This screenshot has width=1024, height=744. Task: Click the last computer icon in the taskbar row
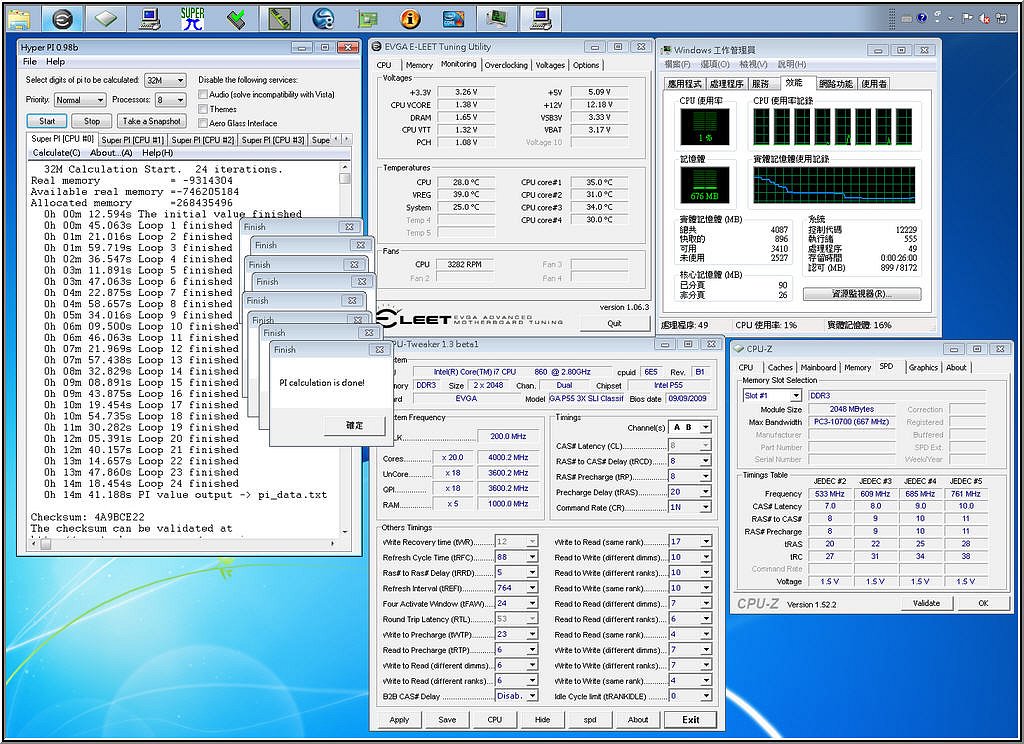tap(541, 18)
